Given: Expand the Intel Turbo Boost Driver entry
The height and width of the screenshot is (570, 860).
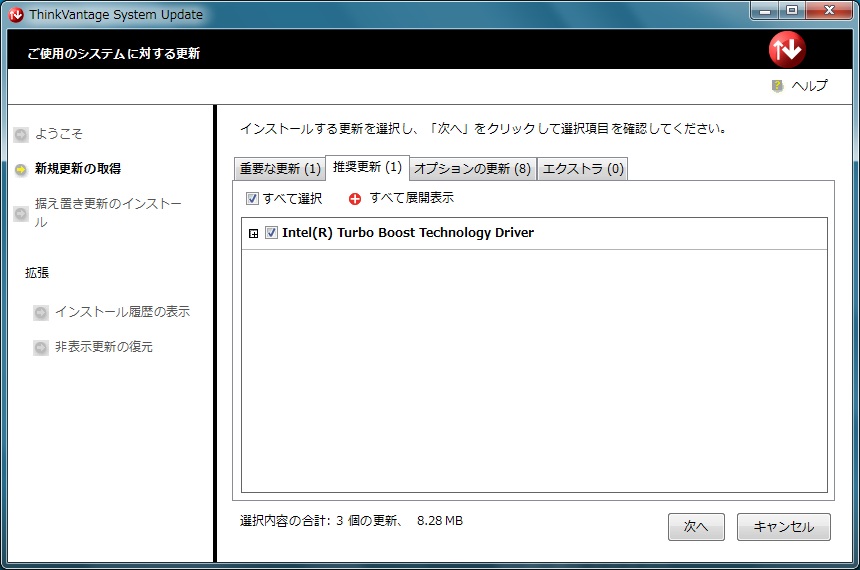Looking at the screenshot, I should click(253, 234).
